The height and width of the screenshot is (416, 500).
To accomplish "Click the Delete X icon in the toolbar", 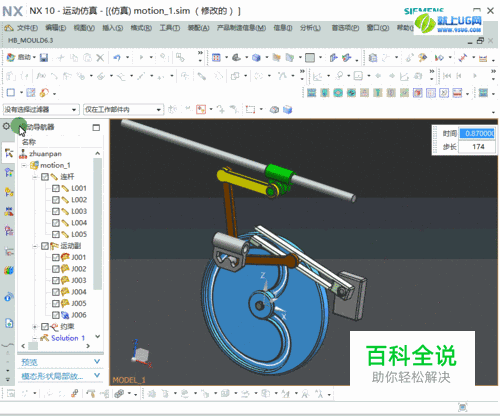I will coord(100,58).
